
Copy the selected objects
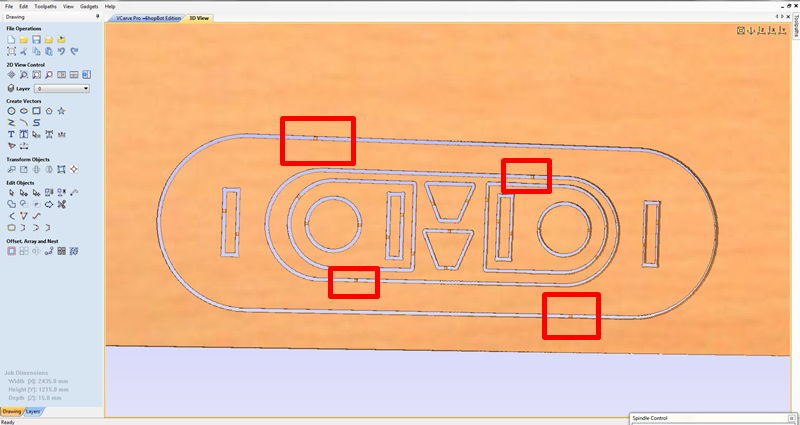pyautogui.click(x=36, y=51)
